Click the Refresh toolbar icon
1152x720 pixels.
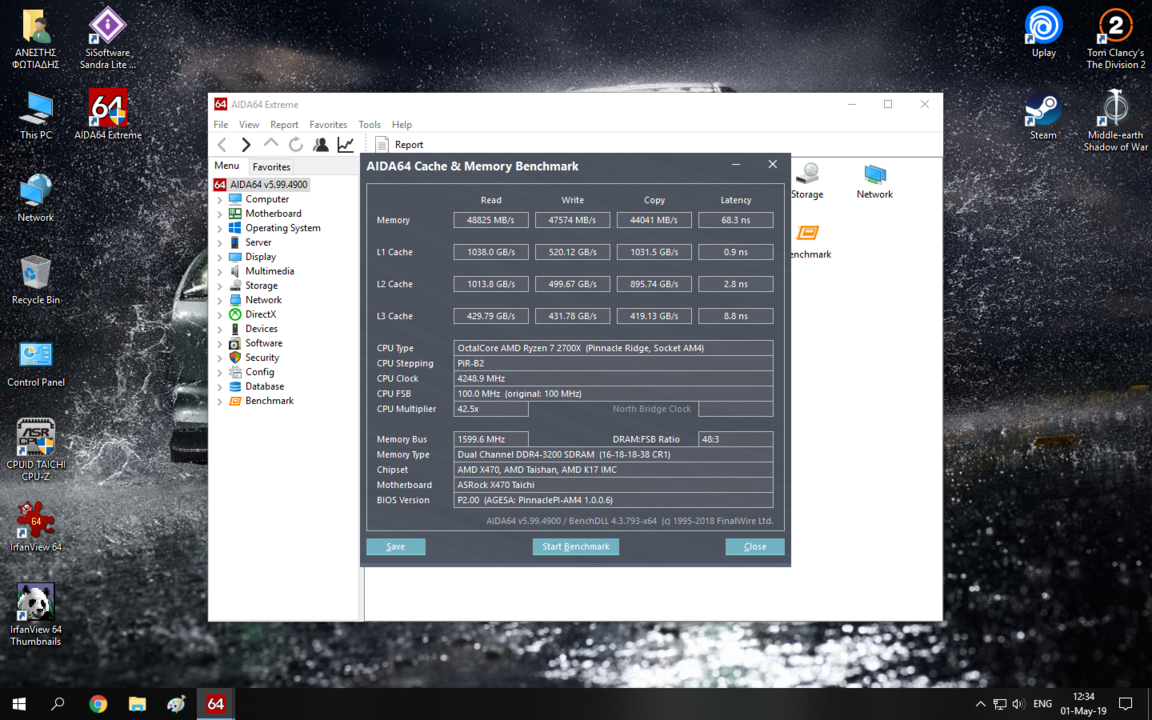(295, 145)
